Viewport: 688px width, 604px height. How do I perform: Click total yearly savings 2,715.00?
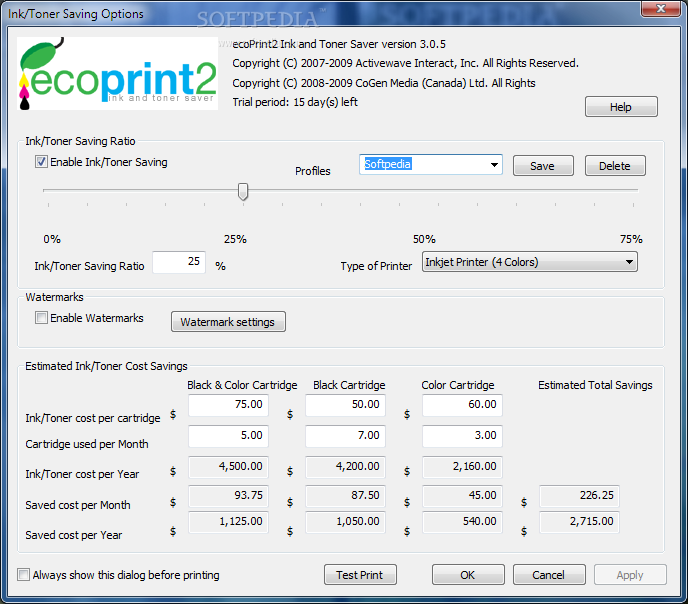tap(579, 522)
